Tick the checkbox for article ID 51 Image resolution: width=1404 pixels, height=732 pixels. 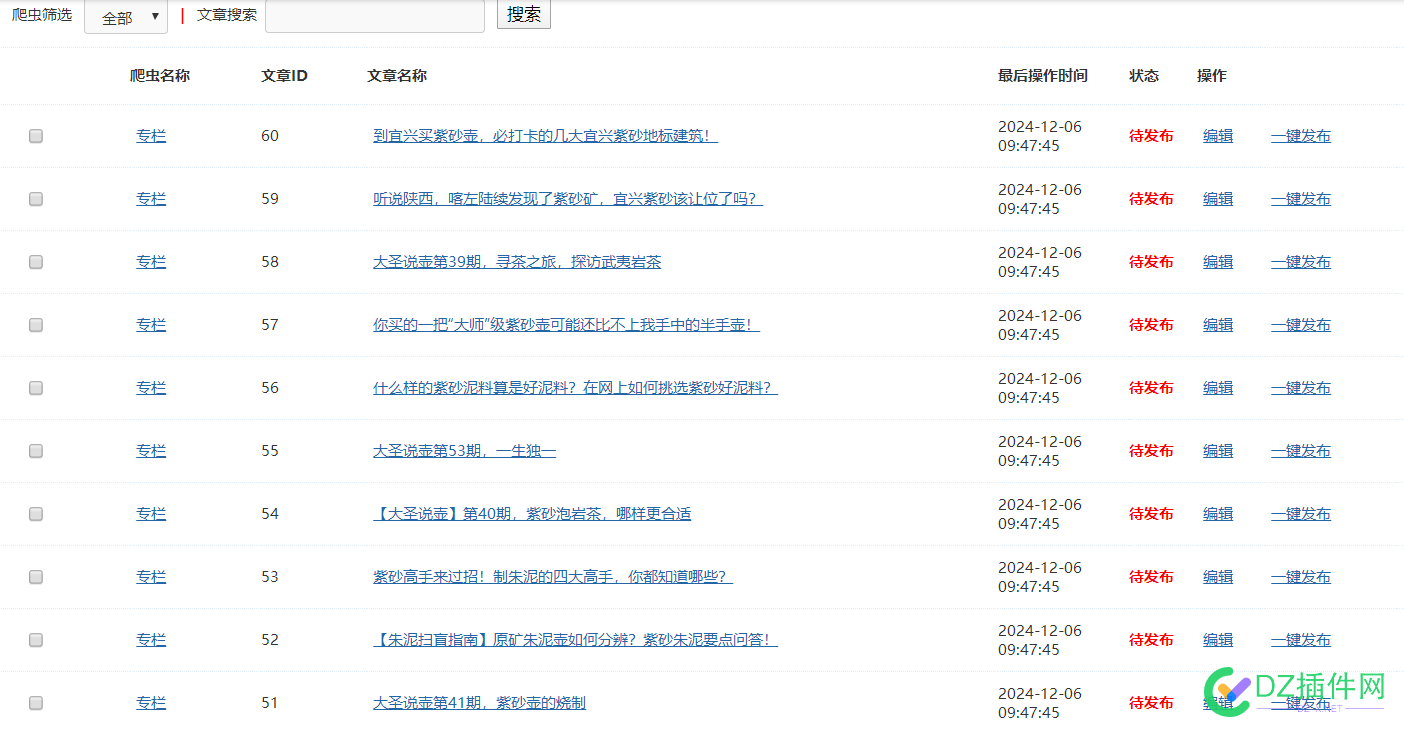36,703
